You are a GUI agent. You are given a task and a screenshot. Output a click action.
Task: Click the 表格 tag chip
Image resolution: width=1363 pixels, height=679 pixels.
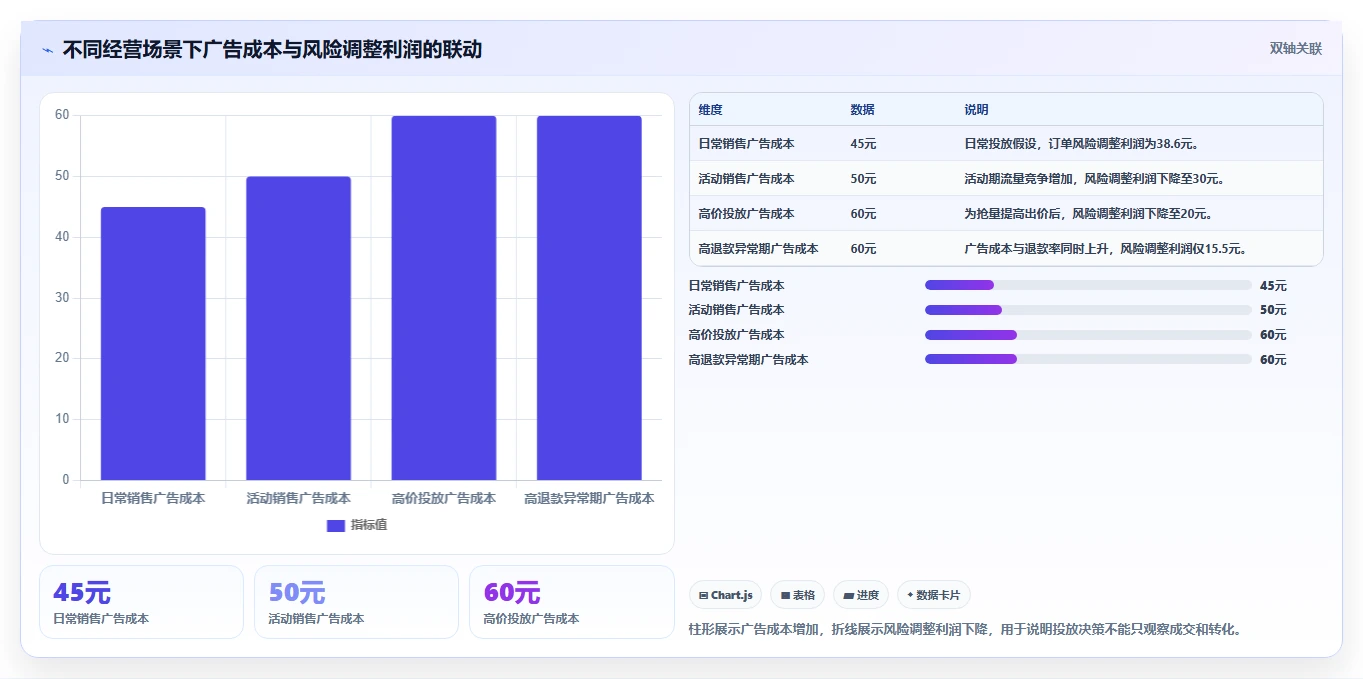point(798,595)
